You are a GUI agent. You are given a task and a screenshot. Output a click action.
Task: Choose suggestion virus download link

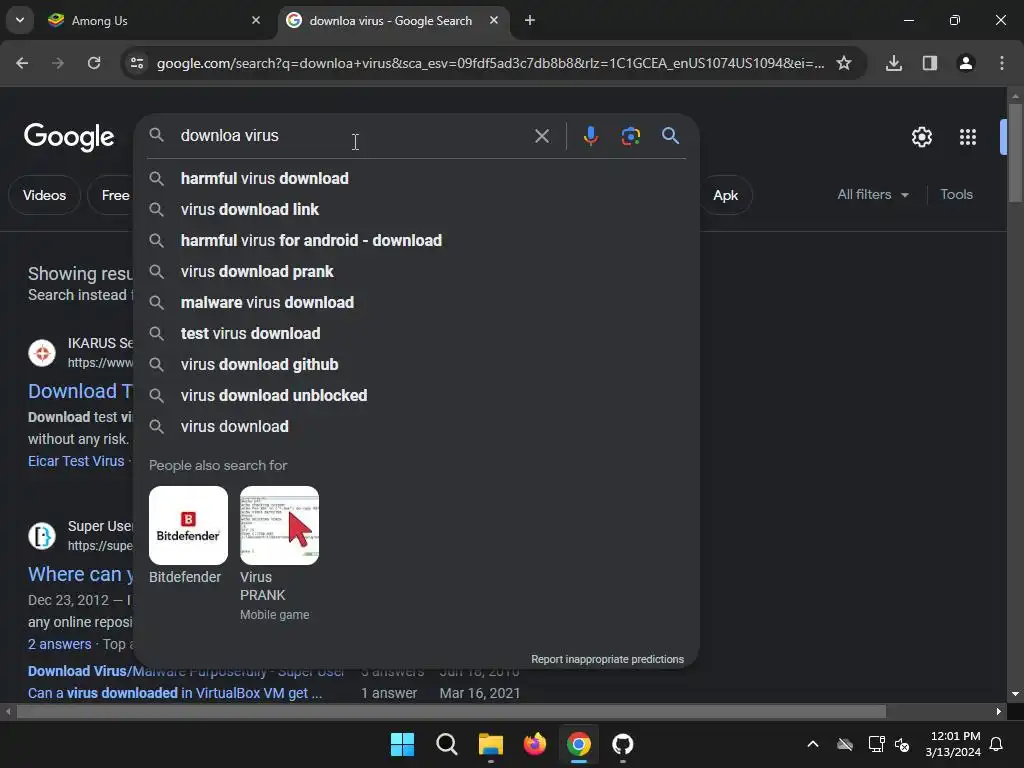point(417,210)
